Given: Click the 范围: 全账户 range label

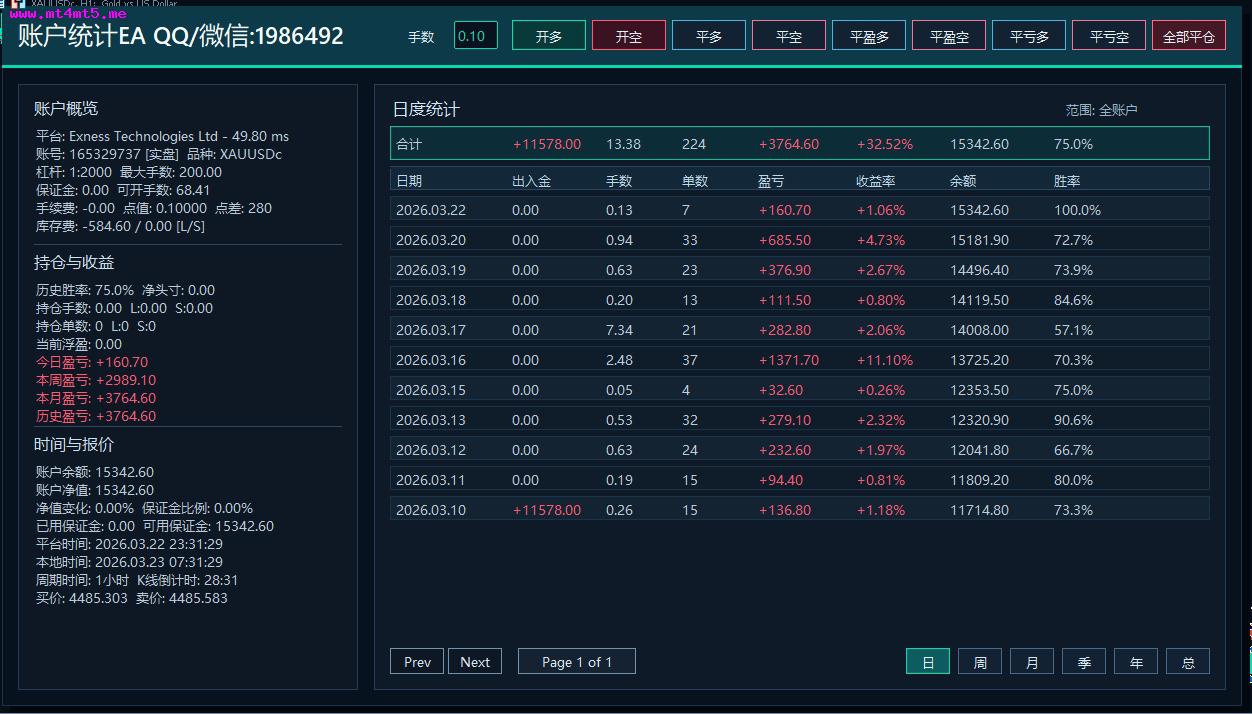Looking at the screenshot, I should [1101, 110].
